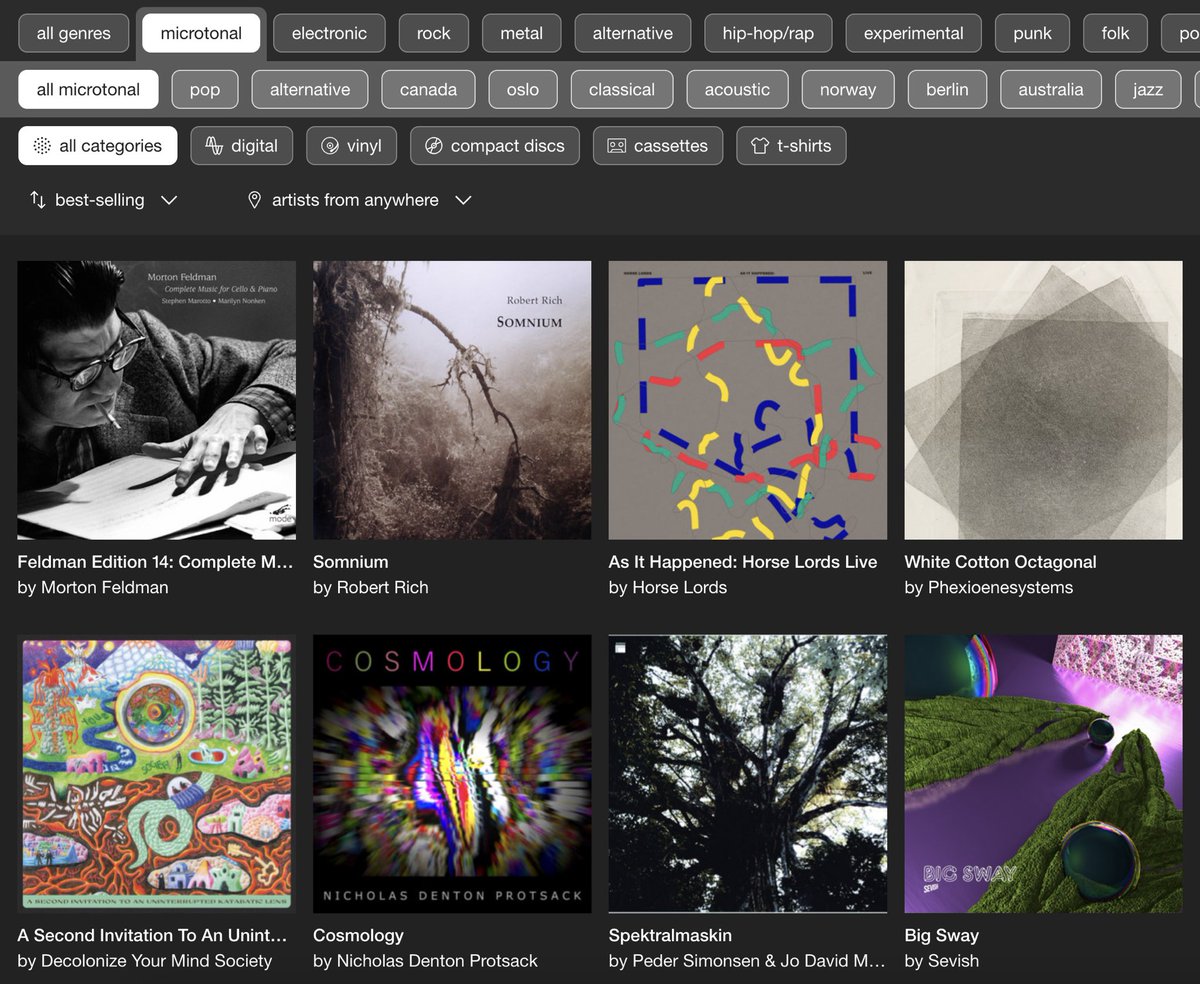Screen dimensions: 1200x984
Task: Filter by the oslo tag
Action: click(x=523, y=89)
